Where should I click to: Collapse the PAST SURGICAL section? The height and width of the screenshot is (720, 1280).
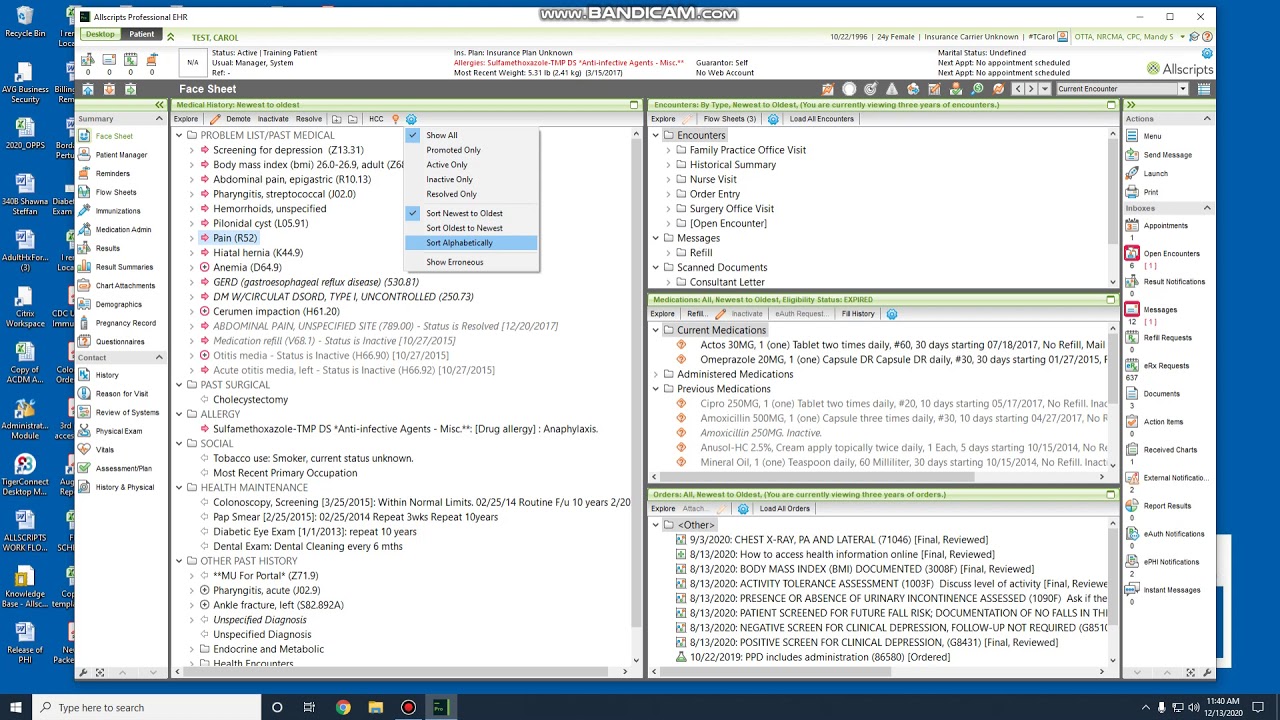pos(179,385)
